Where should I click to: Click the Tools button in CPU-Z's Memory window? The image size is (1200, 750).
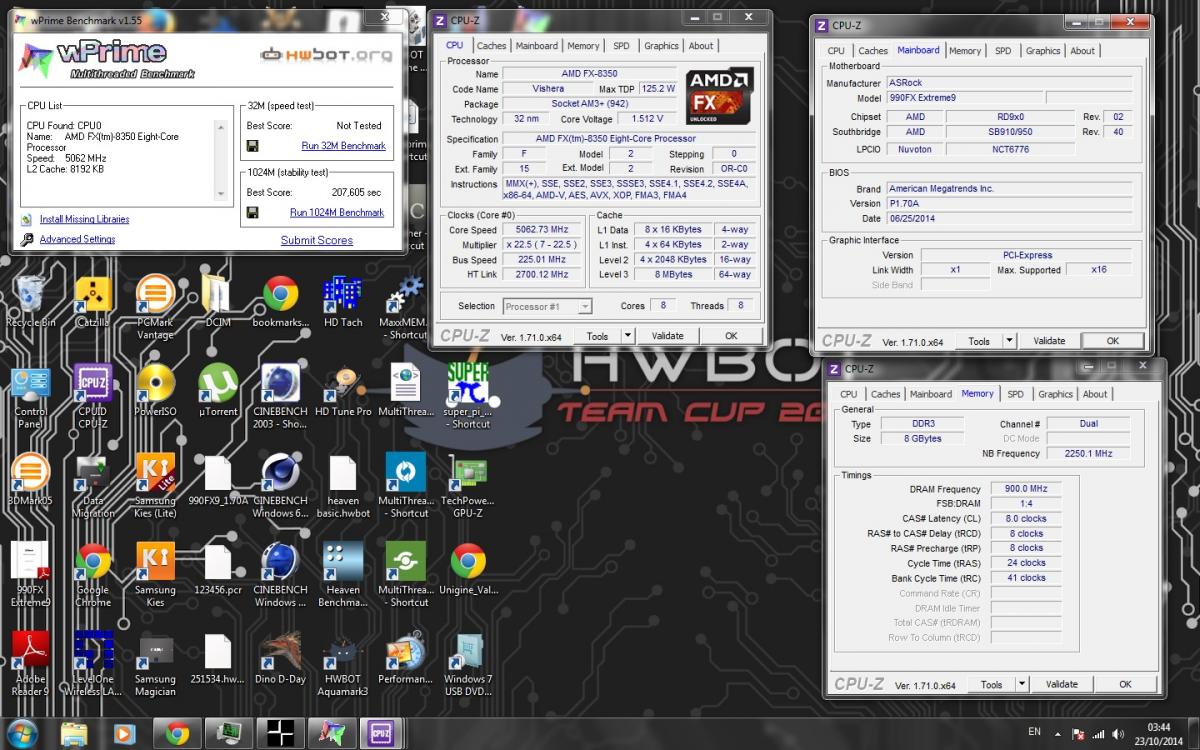[x=991, y=684]
